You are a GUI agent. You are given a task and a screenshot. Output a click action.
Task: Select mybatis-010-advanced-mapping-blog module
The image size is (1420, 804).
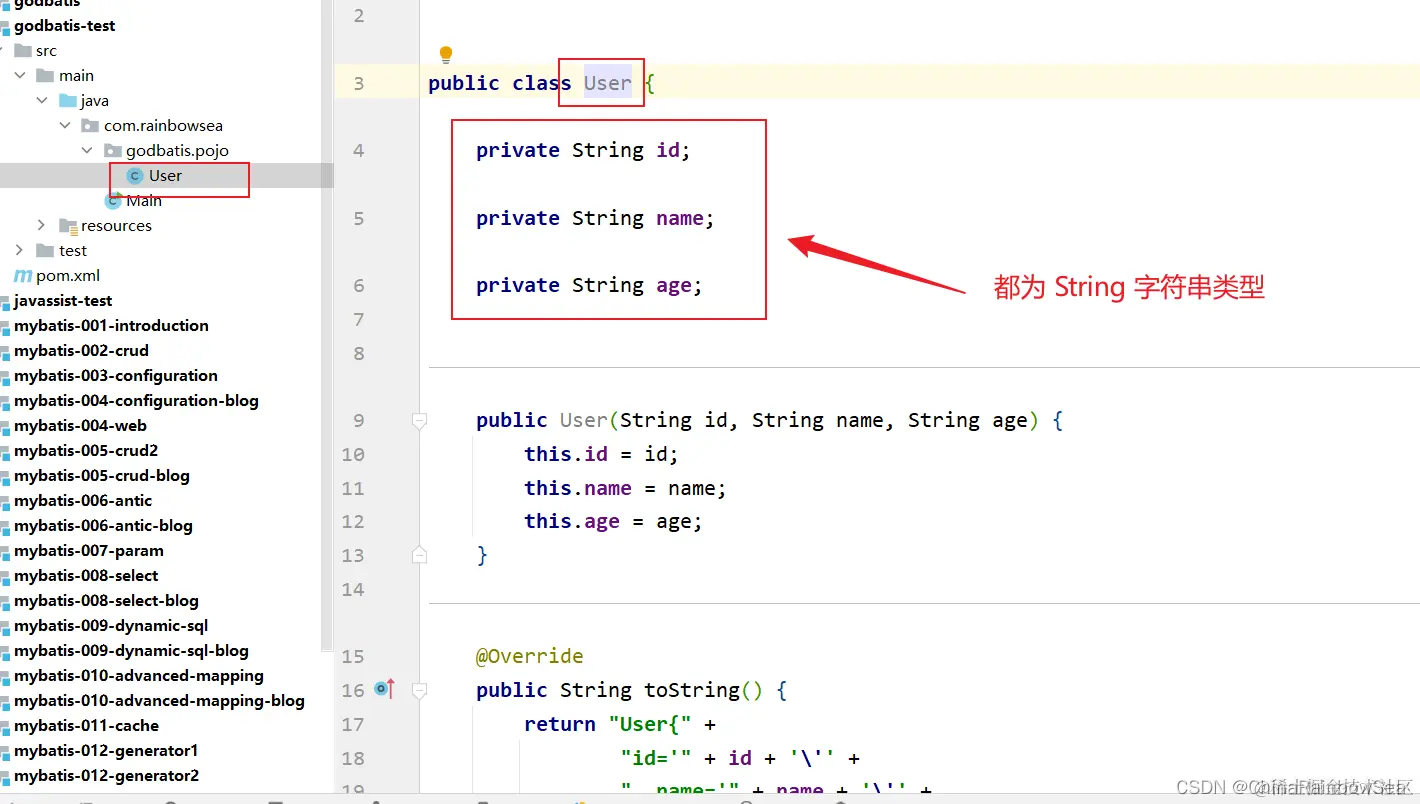tap(159, 700)
